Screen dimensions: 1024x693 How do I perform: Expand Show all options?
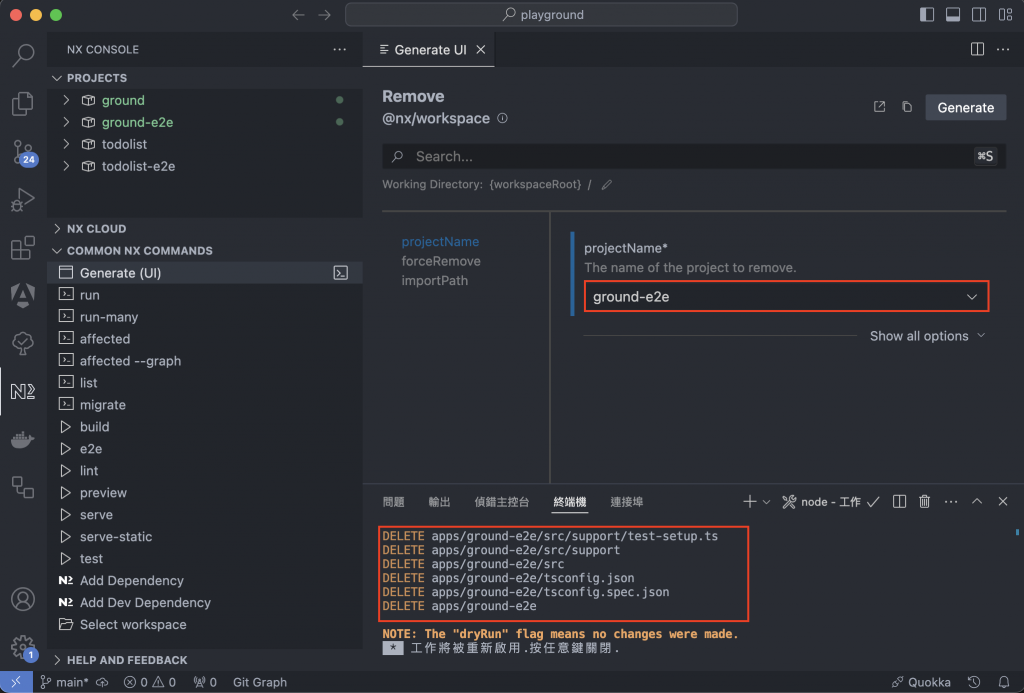point(927,336)
